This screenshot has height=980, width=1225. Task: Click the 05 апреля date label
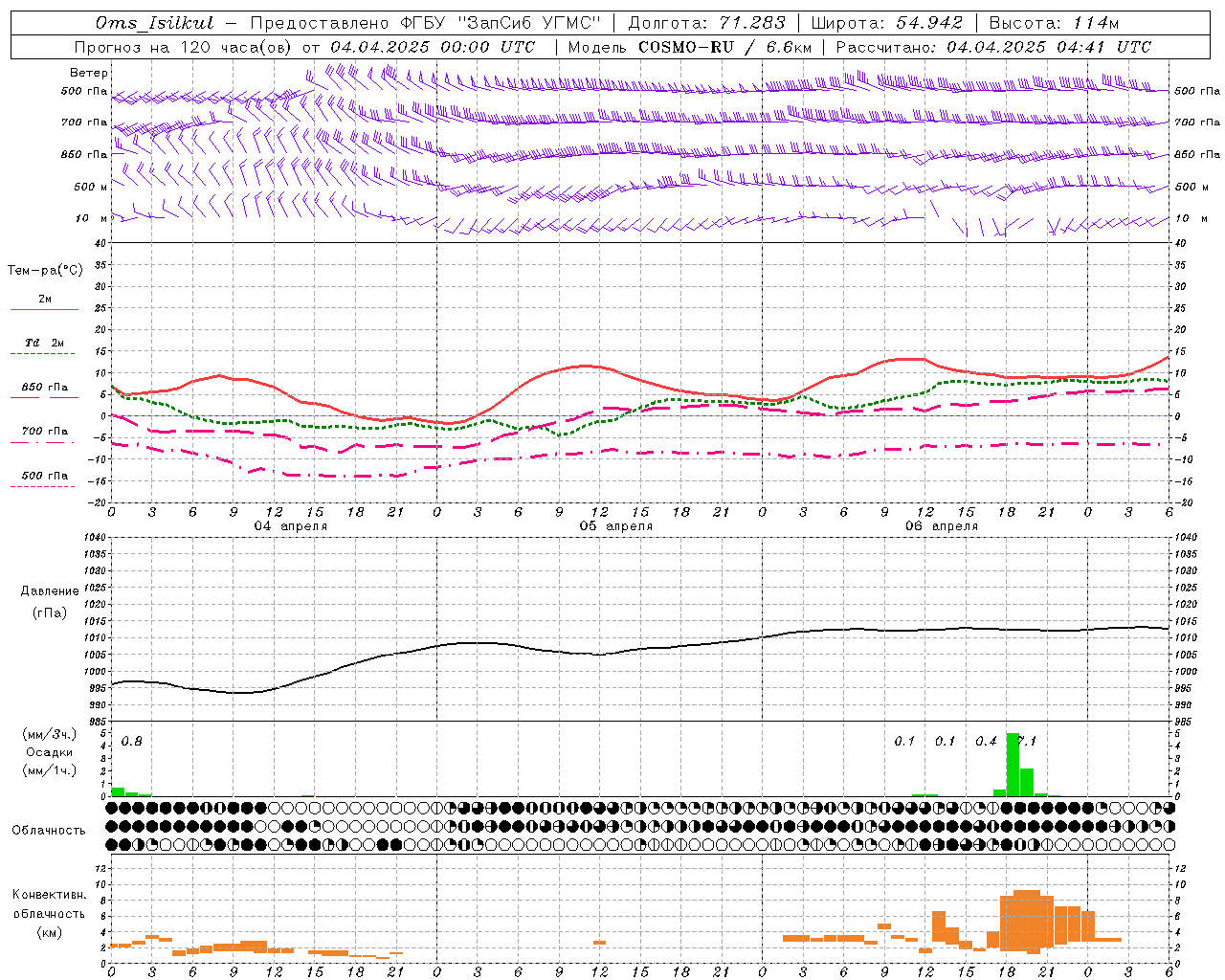(x=616, y=526)
